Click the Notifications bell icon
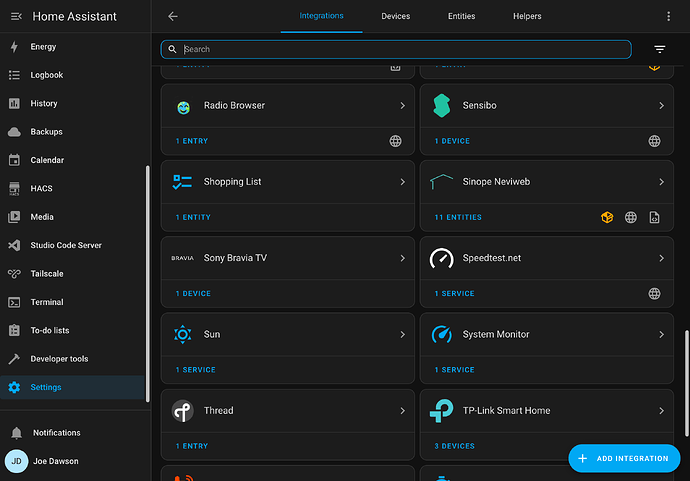Viewport: 690px width, 481px height. (x=16, y=433)
